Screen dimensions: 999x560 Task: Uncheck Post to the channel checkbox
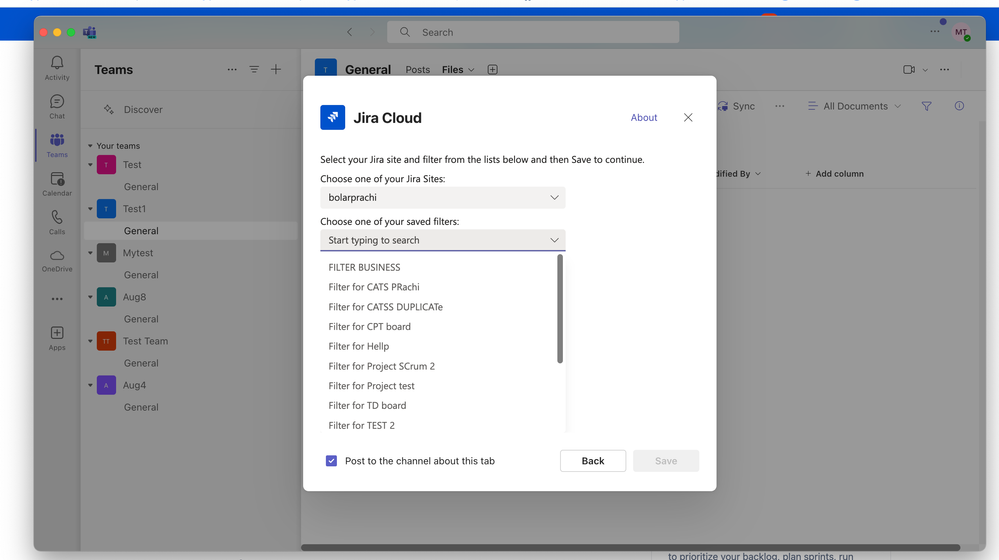coord(331,461)
